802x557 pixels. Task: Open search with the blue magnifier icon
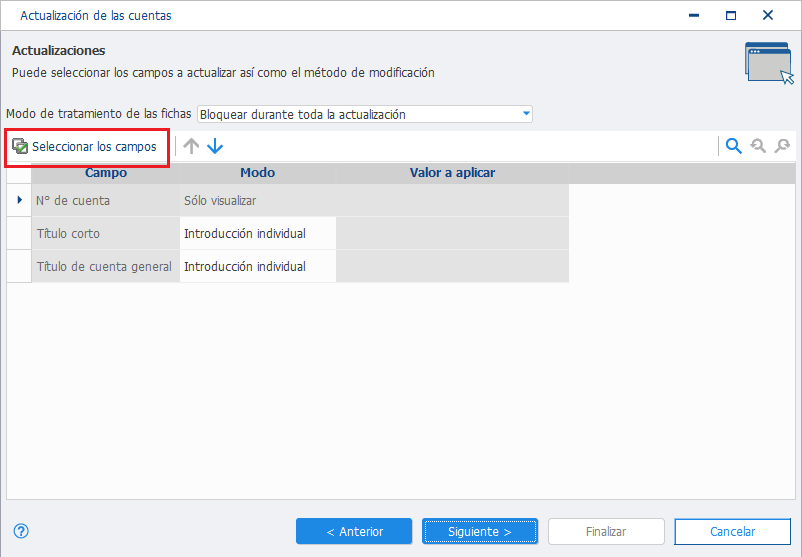734,146
